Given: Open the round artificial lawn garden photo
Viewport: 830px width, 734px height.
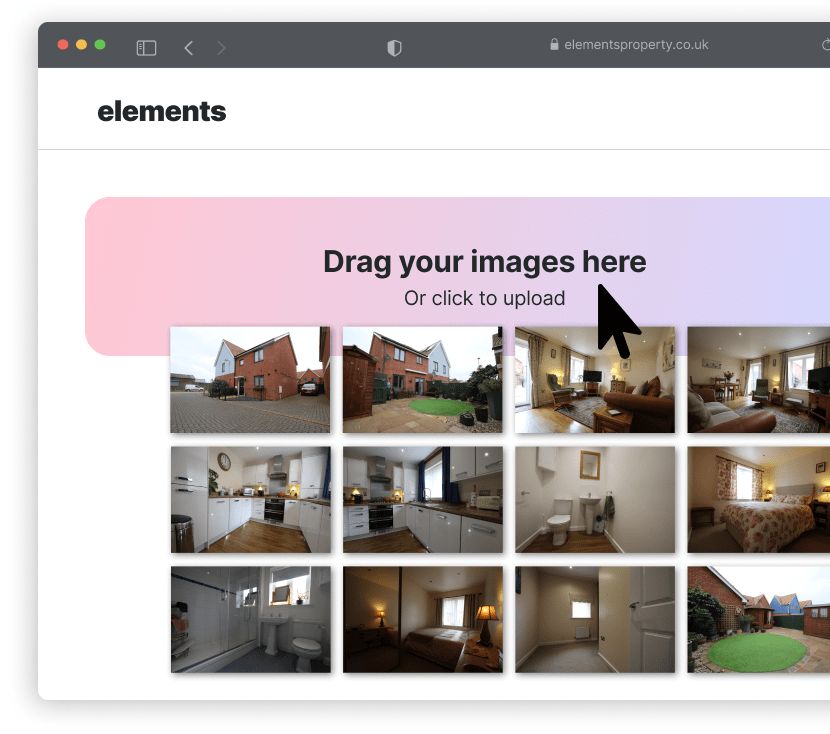Looking at the screenshot, I should (759, 620).
